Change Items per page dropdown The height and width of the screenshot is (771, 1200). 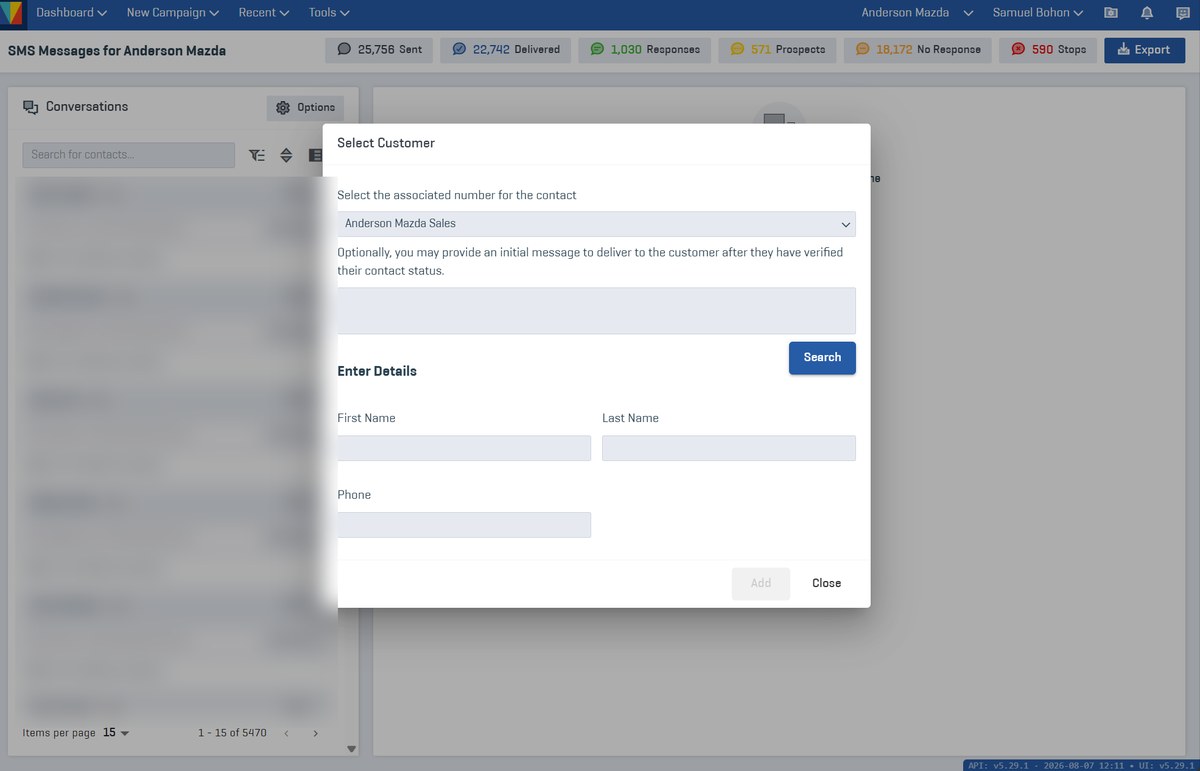116,733
